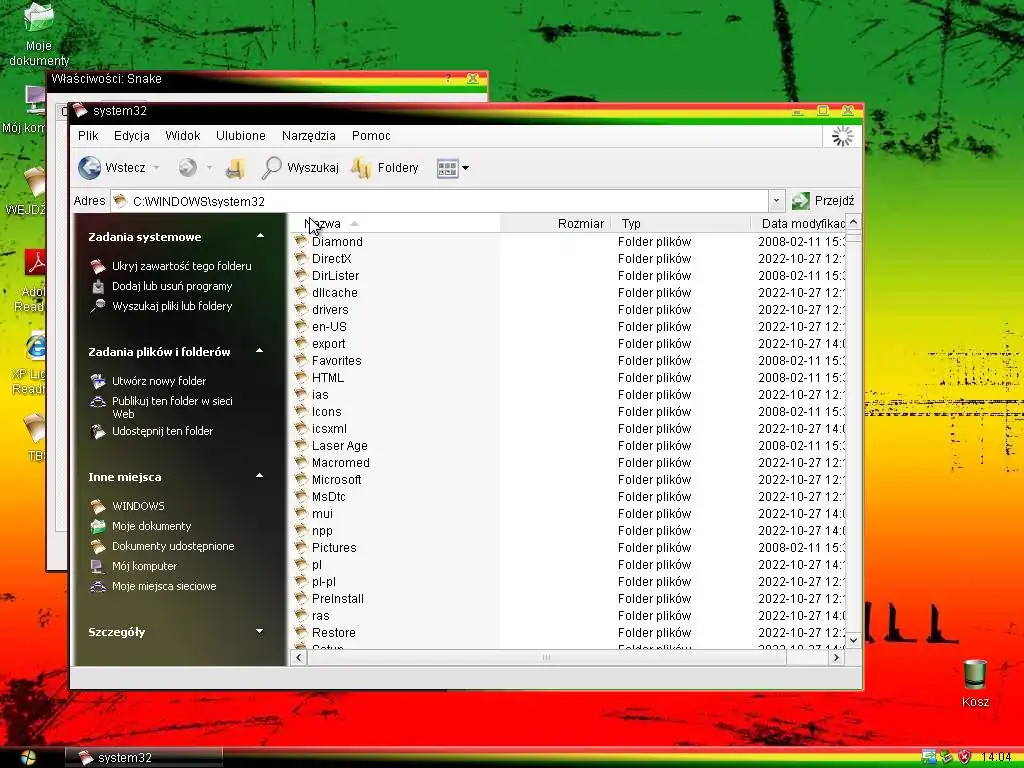This screenshot has height=768, width=1024.
Task: Sort by Data modyfikacji column header
Action: click(798, 223)
